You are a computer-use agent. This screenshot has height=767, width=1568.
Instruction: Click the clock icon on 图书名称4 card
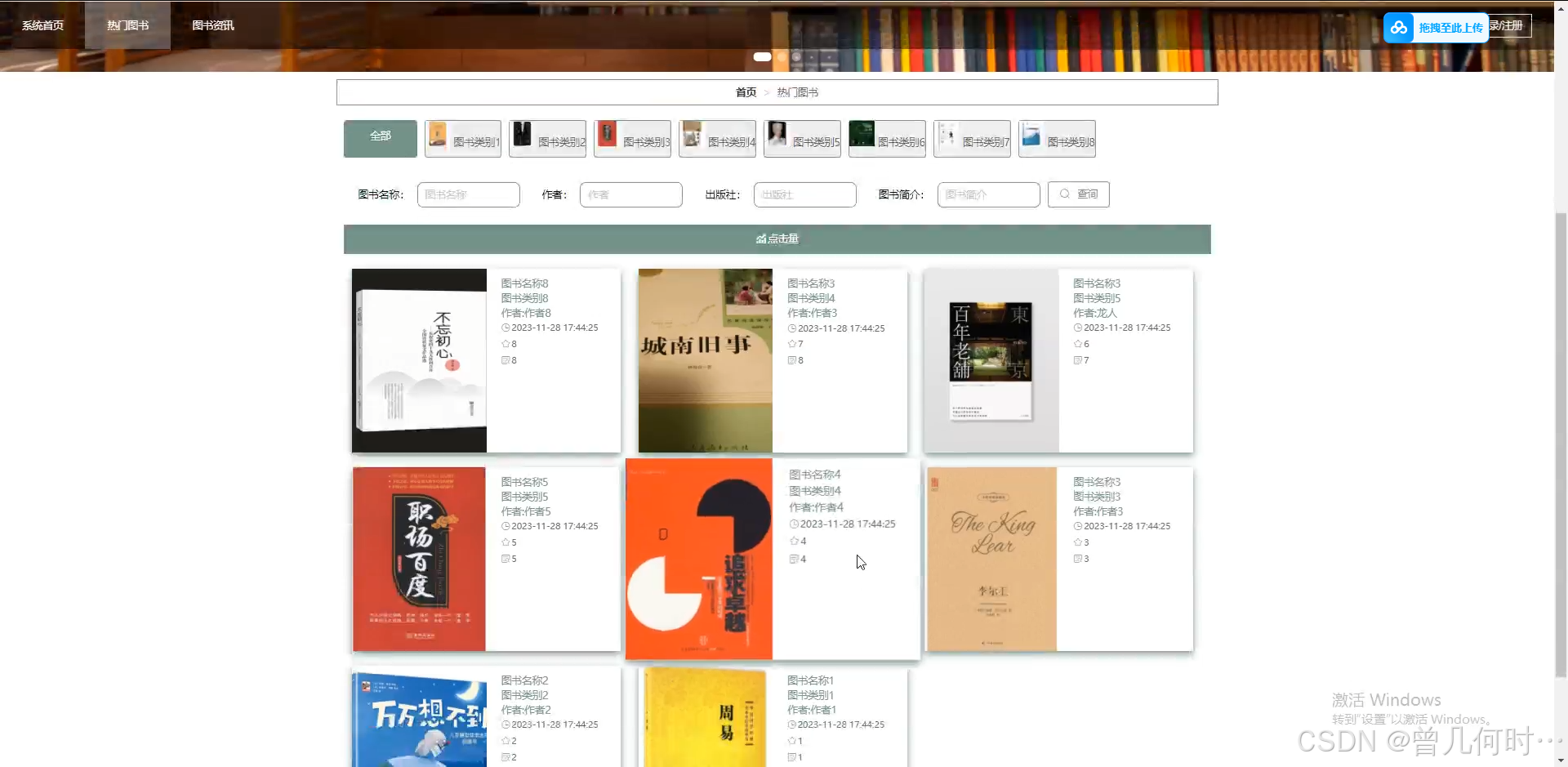794,524
